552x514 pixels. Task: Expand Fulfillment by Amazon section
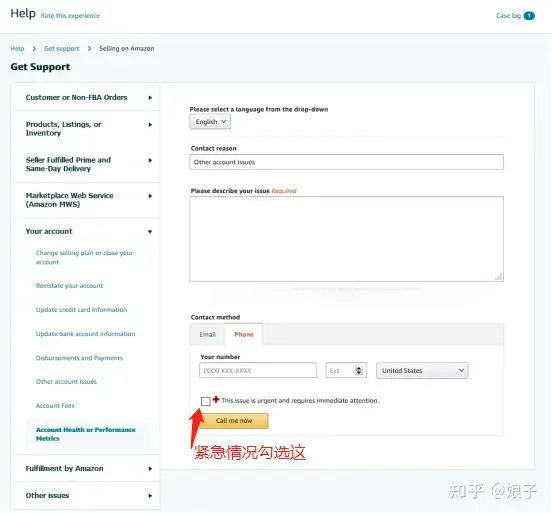86,469
